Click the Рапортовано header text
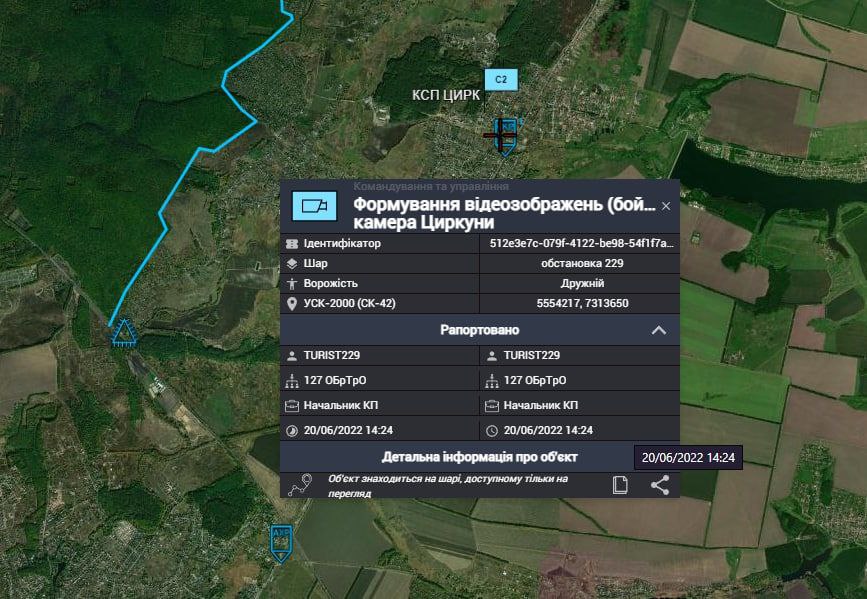This screenshot has width=867, height=599. tap(479, 330)
